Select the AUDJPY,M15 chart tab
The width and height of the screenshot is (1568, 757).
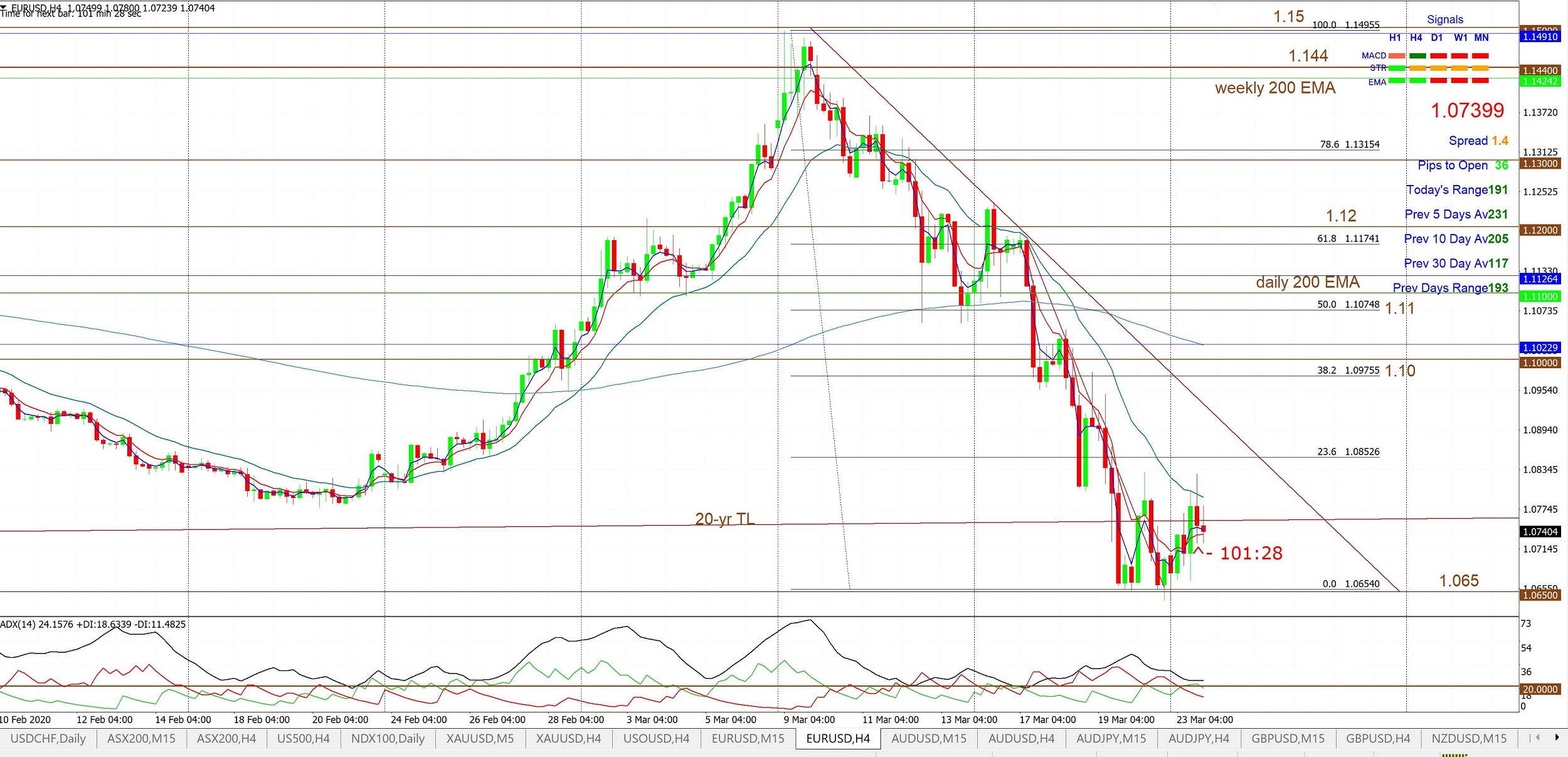1111,739
